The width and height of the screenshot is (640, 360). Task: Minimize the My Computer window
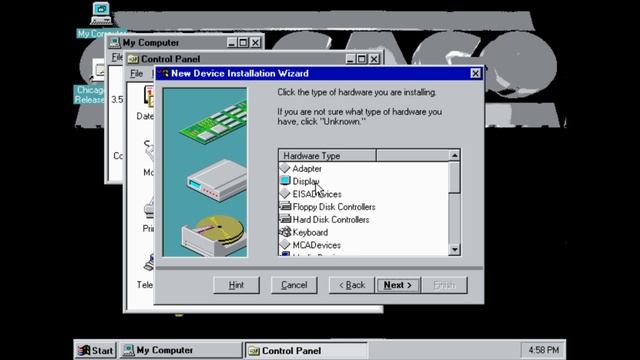tap(231, 42)
